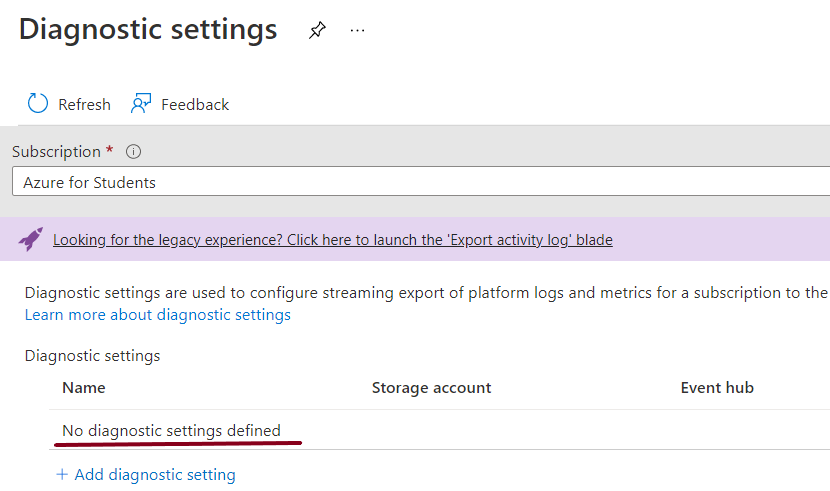Image resolution: width=830 pixels, height=491 pixels.
Task: Open Learn more about diagnostic settings link
Action: 158,315
